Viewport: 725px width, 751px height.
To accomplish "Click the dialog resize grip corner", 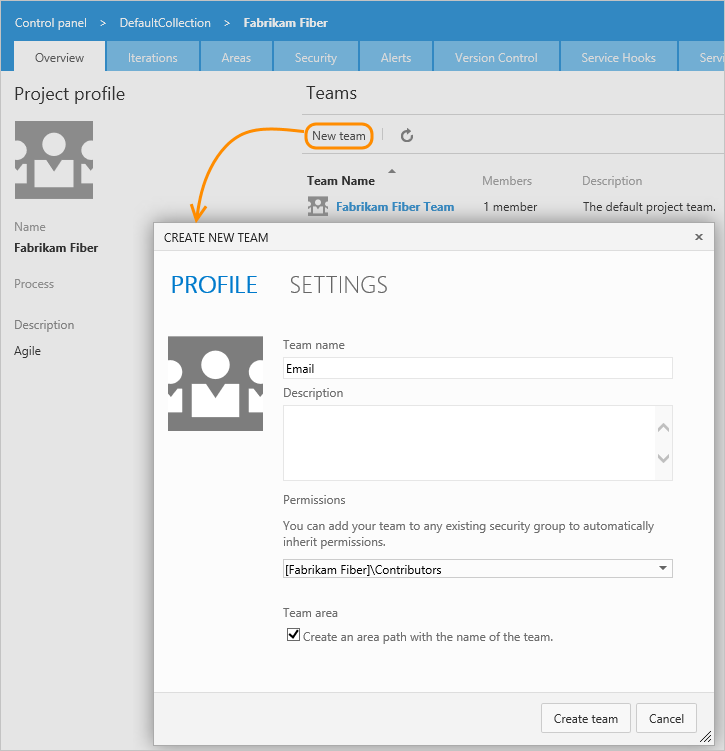I will coord(706,737).
